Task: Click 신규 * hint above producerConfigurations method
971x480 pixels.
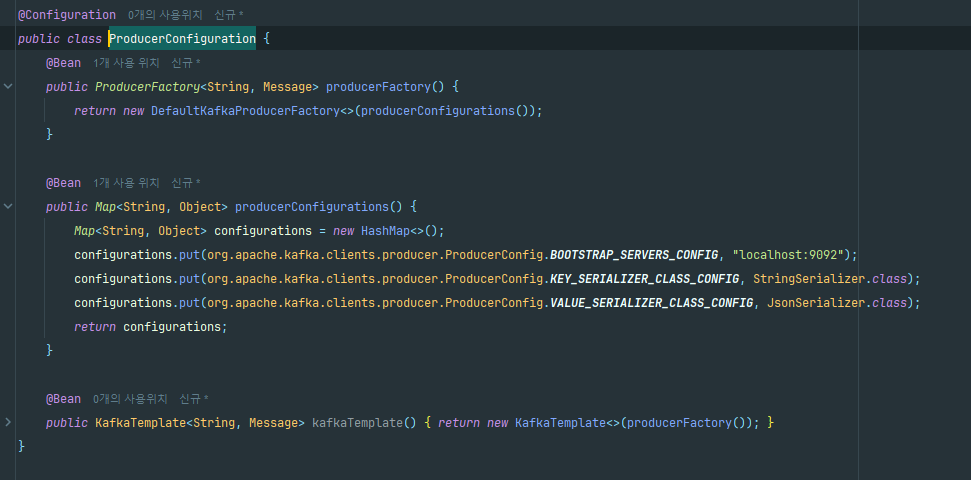Action: coord(186,183)
